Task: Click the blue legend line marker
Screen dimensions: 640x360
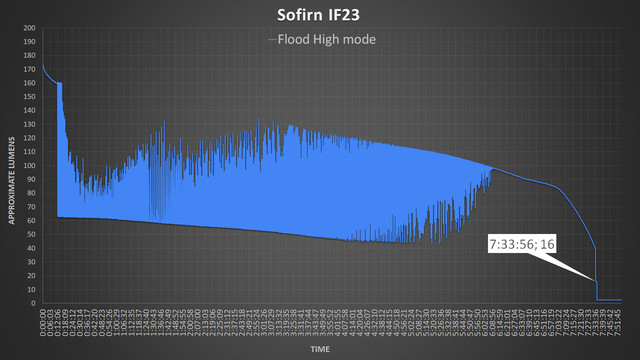Action: click(x=272, y=40)
